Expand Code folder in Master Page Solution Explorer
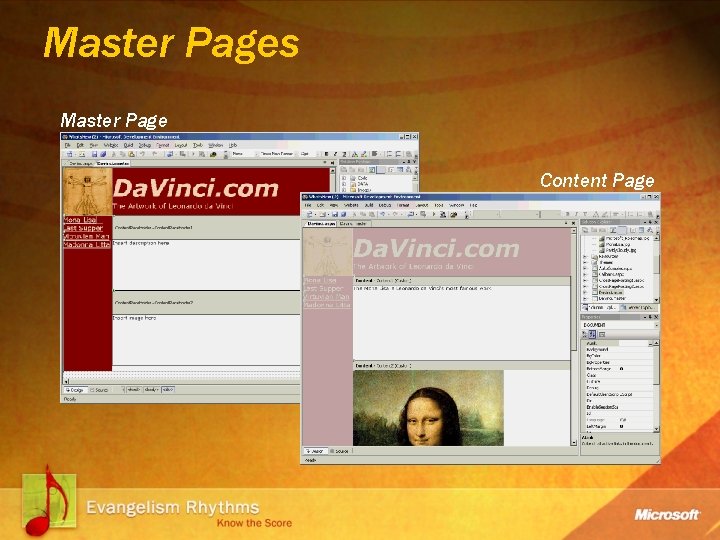The height and width of the screenshot is (540, 720). [x=344, y=178]
